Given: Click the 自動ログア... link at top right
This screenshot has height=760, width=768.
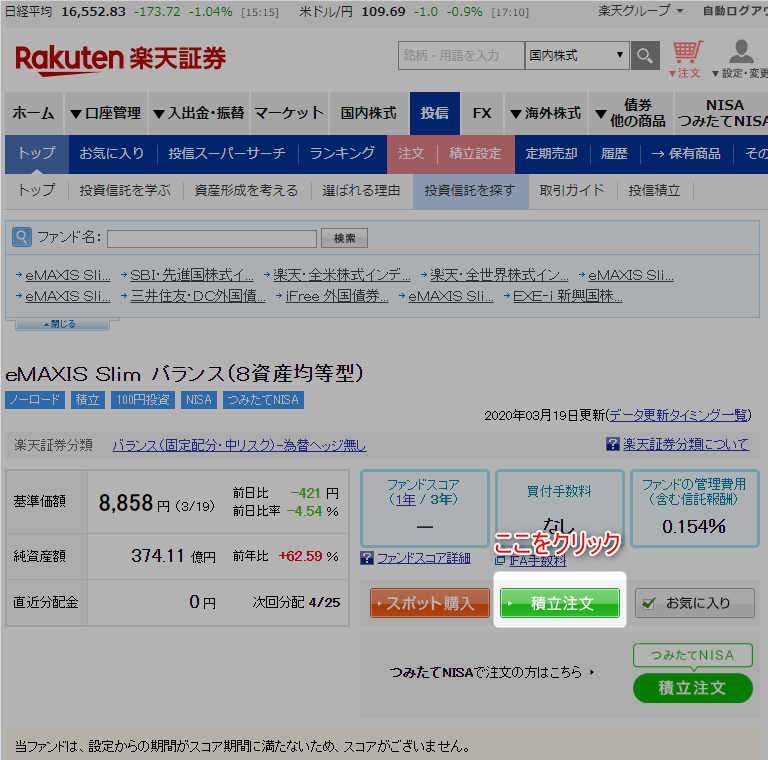Looking at the screenshot, I should [735, 11].
